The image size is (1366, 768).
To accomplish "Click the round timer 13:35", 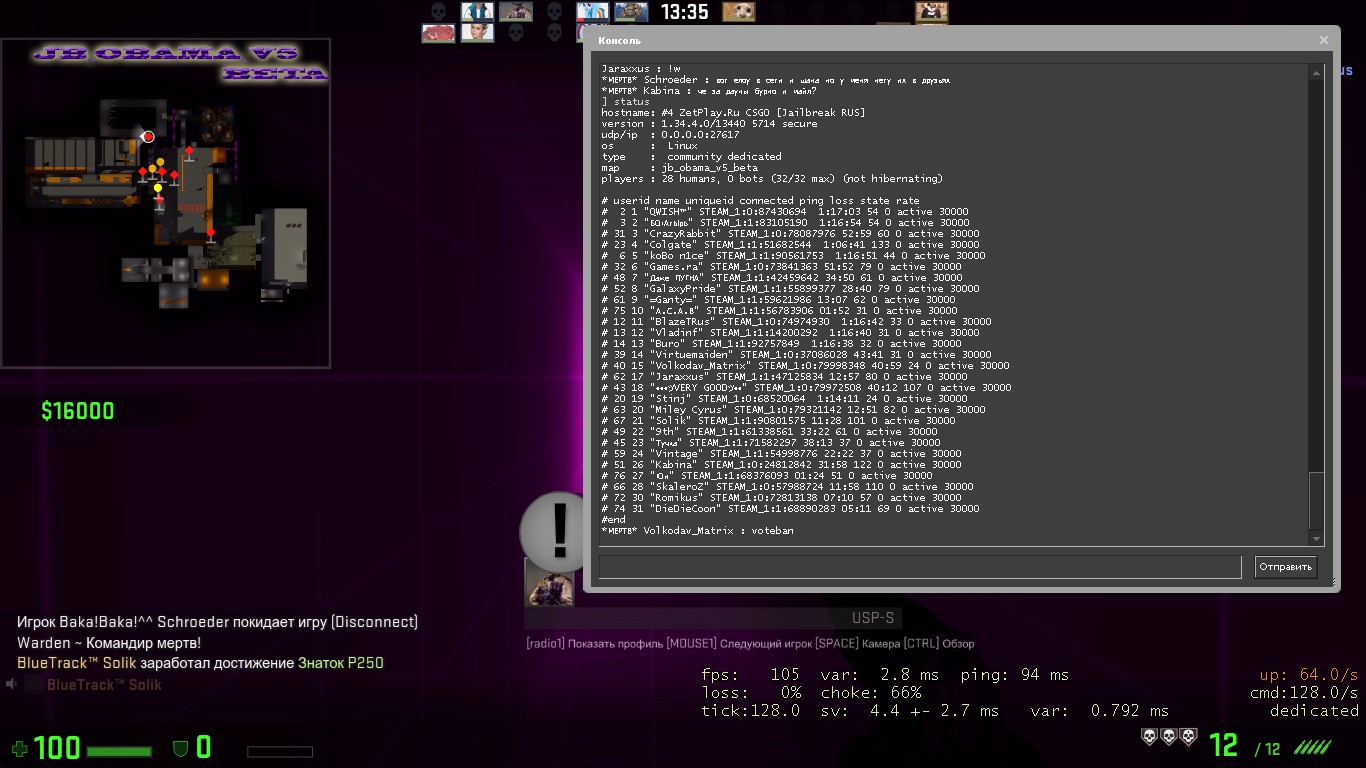I will (x=684, y=12).
